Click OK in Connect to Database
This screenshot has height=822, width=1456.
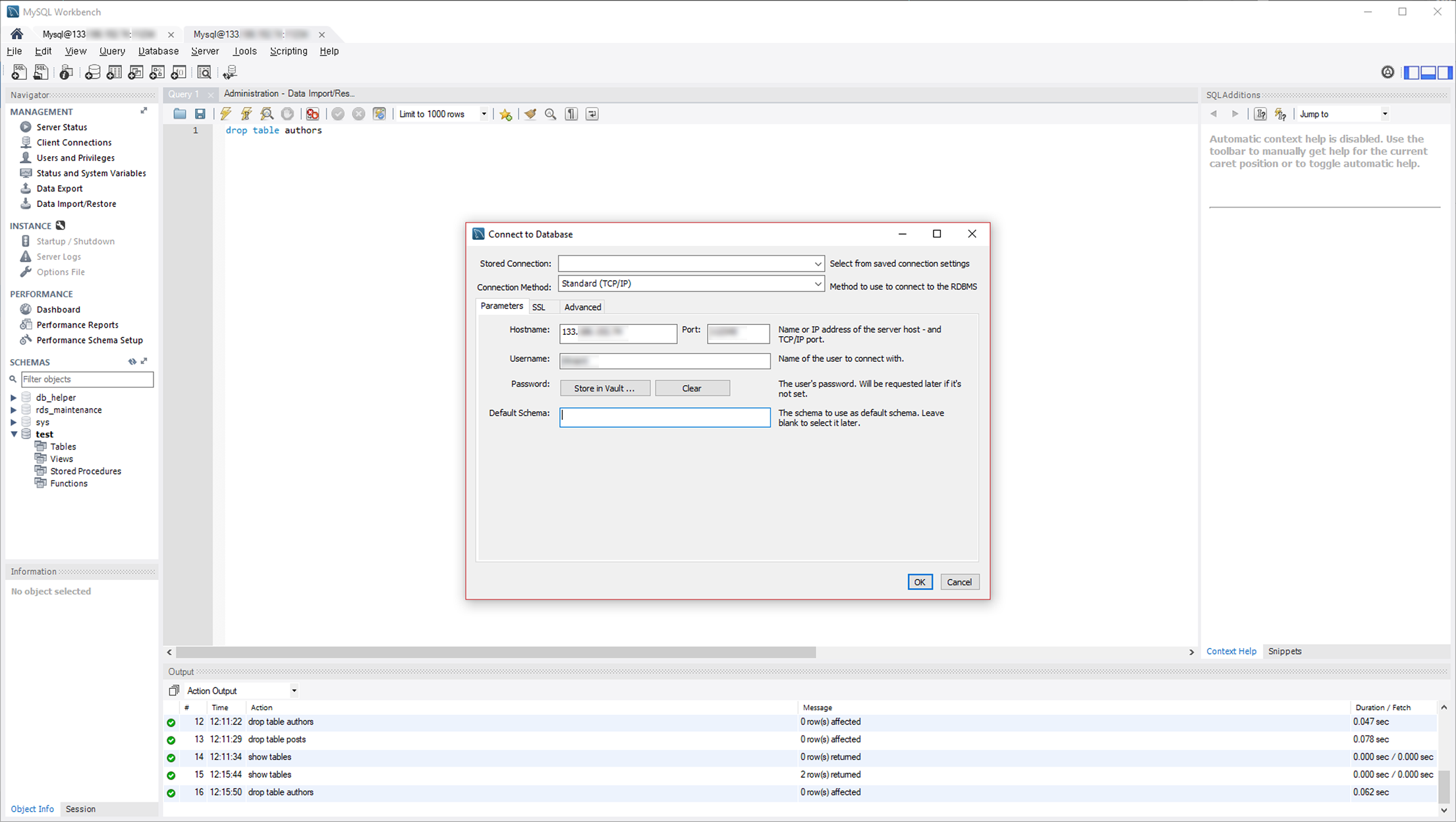pos(920,582)
